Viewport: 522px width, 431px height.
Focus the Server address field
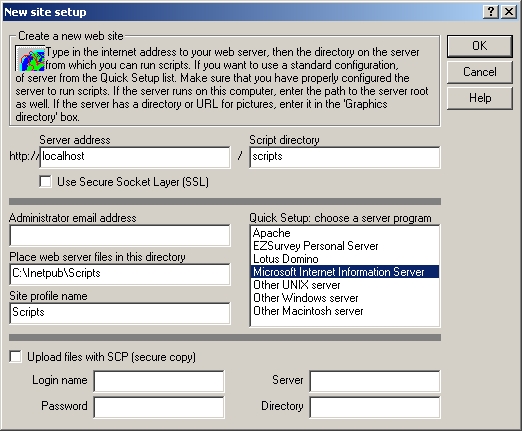pos(135,157)
